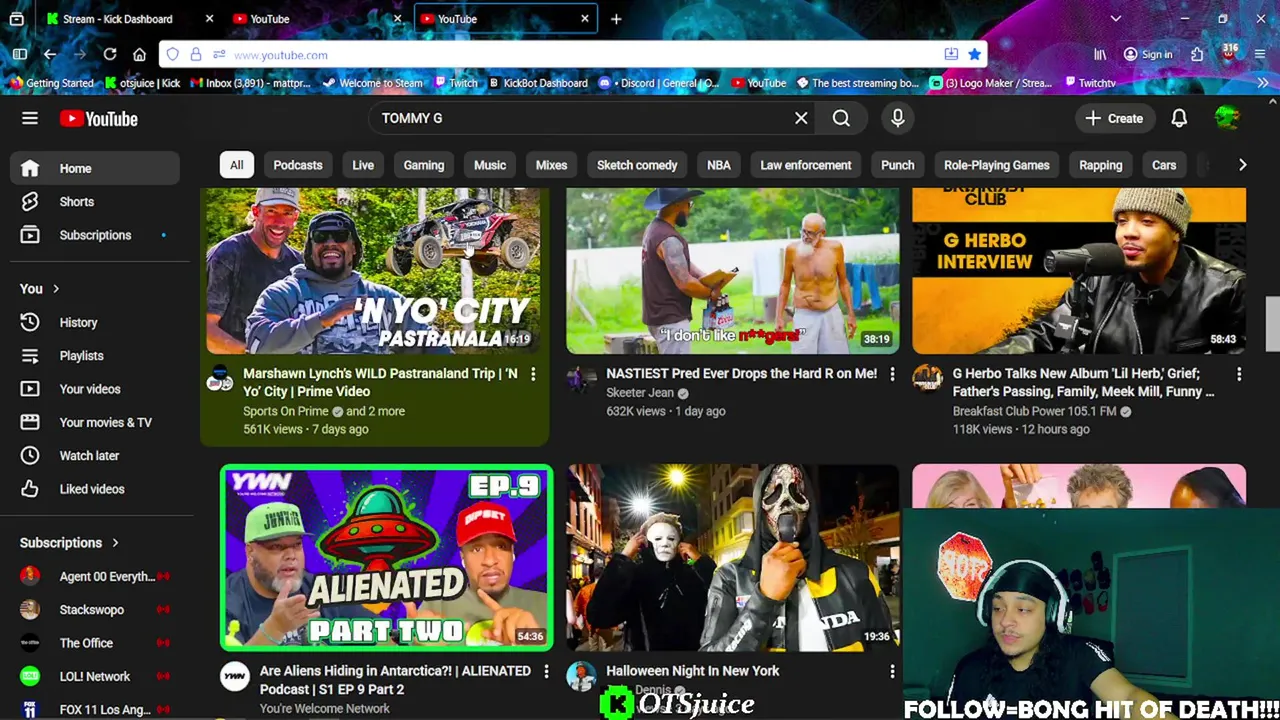
Task: Click the Breakfast Club Power channel avatar
Action: [x=927, y=378]
